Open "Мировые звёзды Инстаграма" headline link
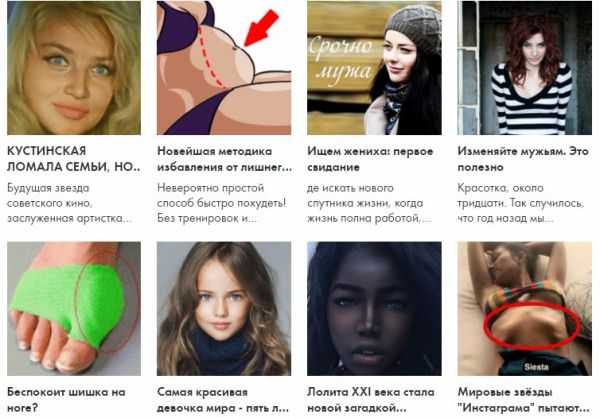This screenshot has height=418, width=600. [x=523, y=400]
